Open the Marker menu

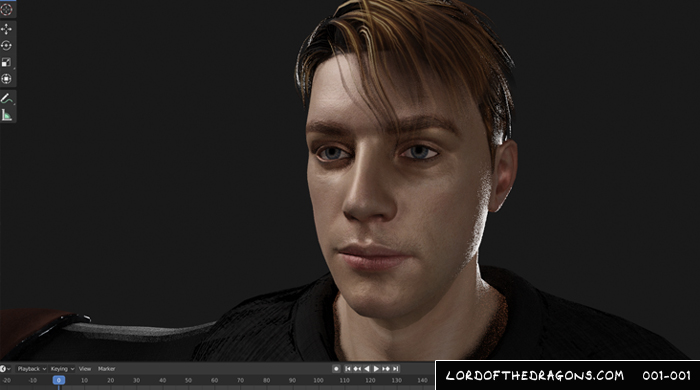107,369
